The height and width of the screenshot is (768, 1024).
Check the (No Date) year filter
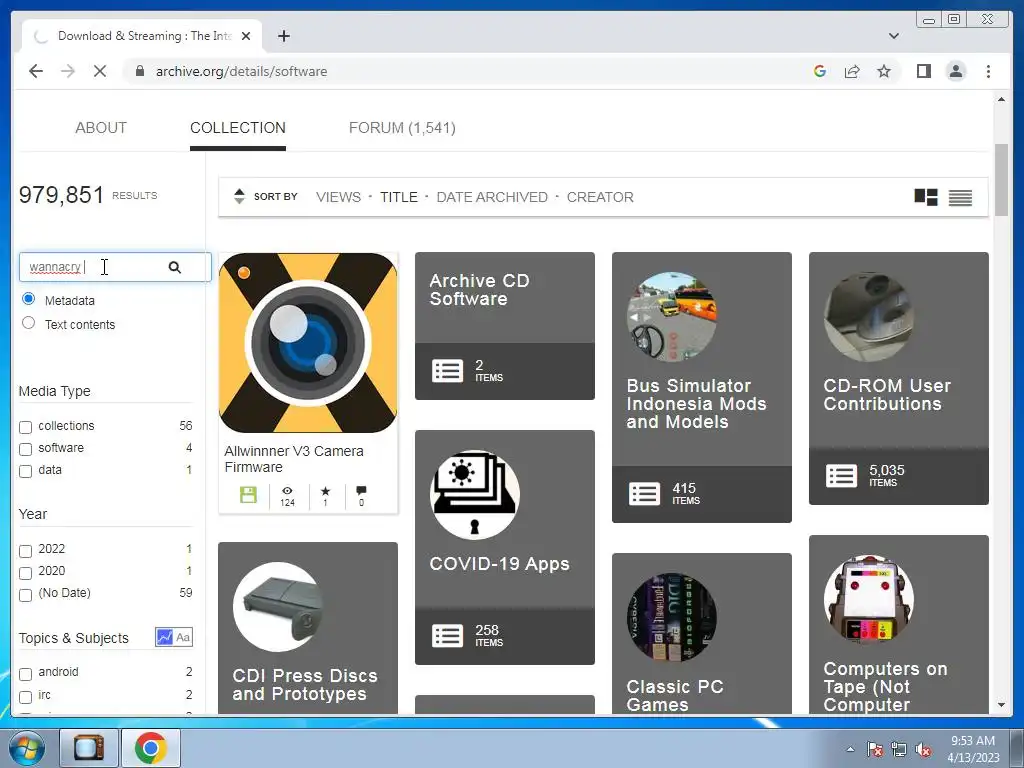pyautogui.click(x=25, y=596)
